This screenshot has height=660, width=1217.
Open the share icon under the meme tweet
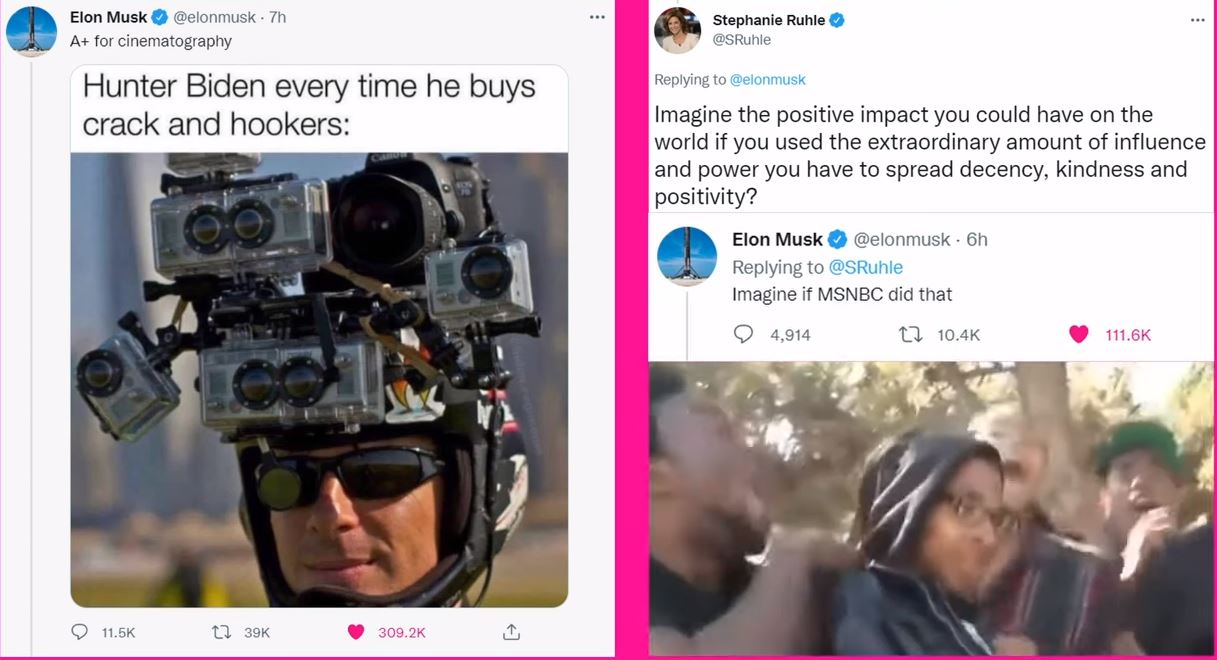511,632
